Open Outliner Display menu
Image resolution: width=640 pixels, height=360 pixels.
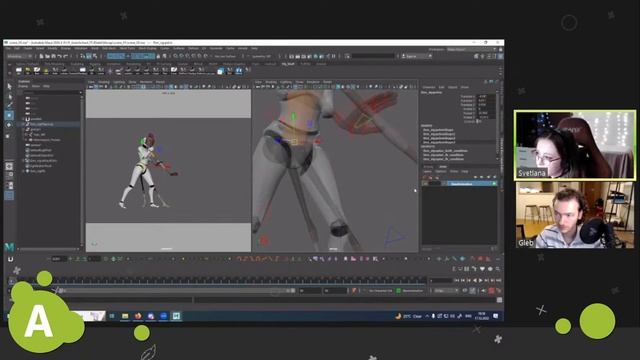[x=23, y=86]
